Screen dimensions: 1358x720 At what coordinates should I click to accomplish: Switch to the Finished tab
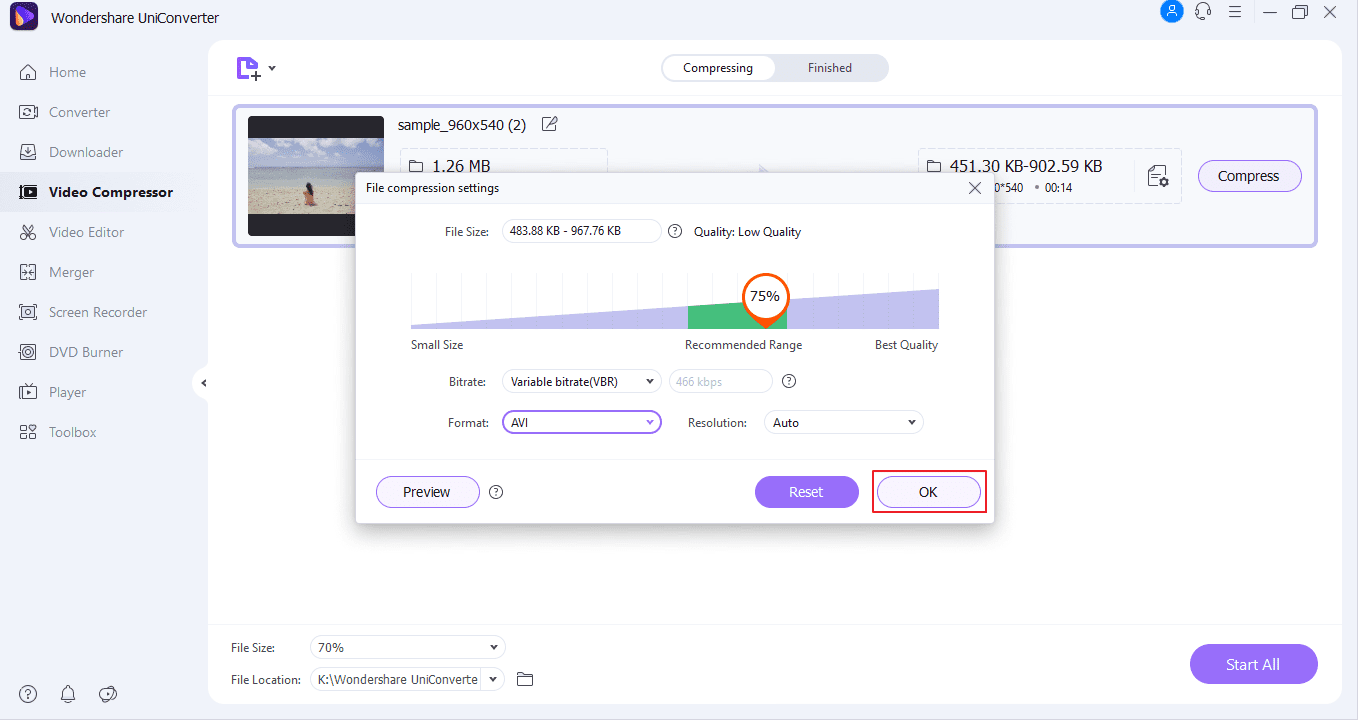[830, 68]
